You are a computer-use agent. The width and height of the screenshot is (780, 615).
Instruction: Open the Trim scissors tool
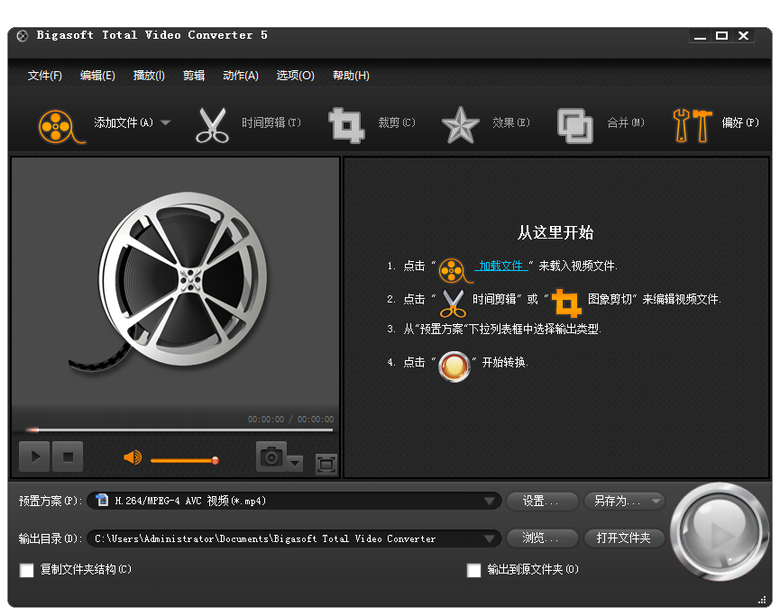[x=212, y=125]
